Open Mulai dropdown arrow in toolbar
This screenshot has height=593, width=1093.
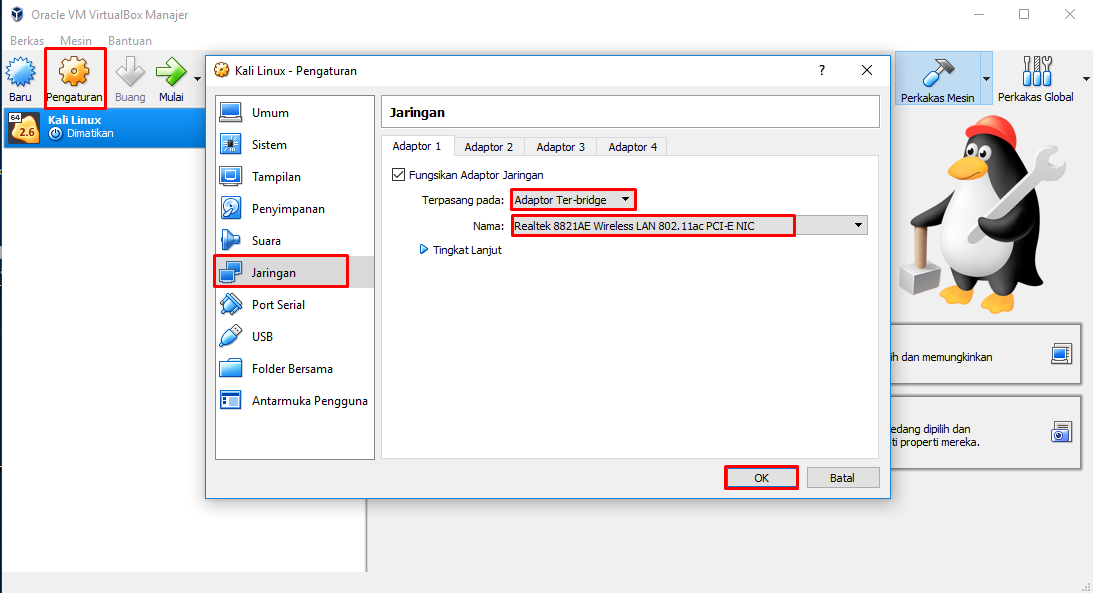point(197,79)
